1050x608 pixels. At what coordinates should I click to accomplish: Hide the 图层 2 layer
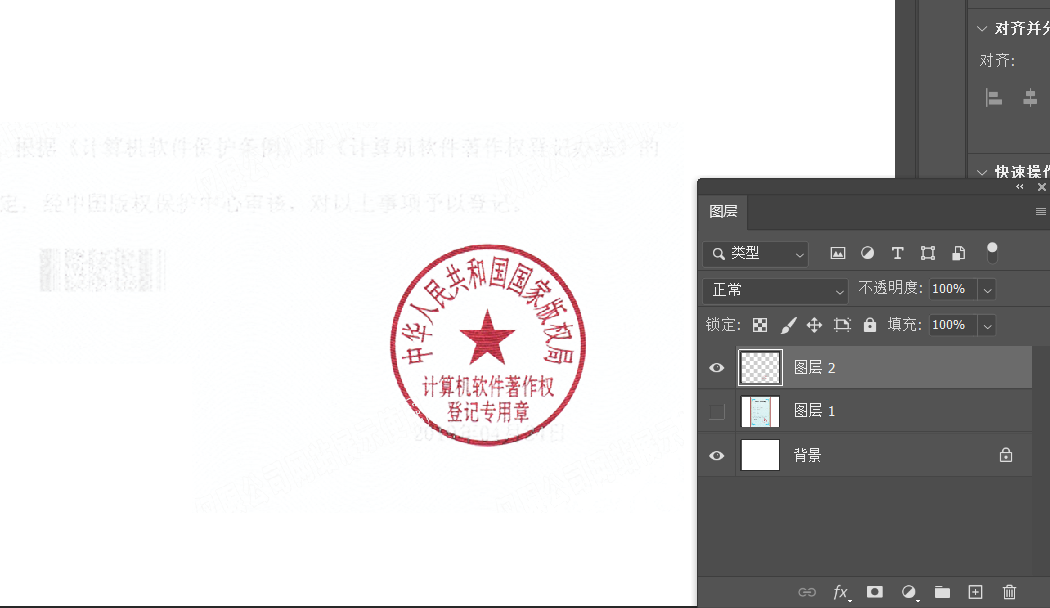coord(717,368)
